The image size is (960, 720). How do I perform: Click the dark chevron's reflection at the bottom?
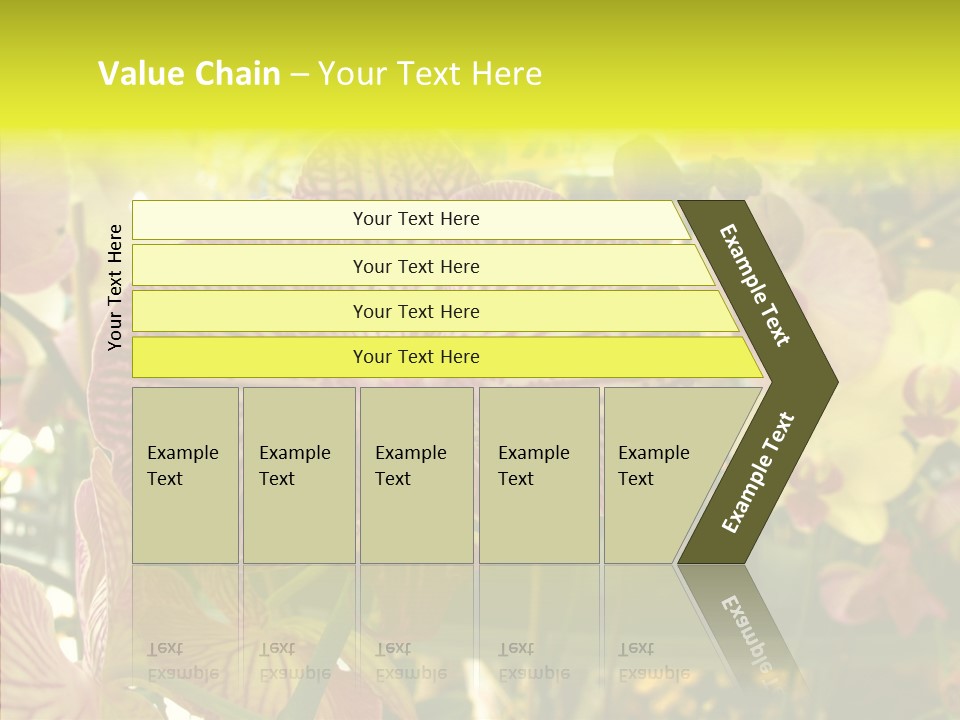(744, 628)
